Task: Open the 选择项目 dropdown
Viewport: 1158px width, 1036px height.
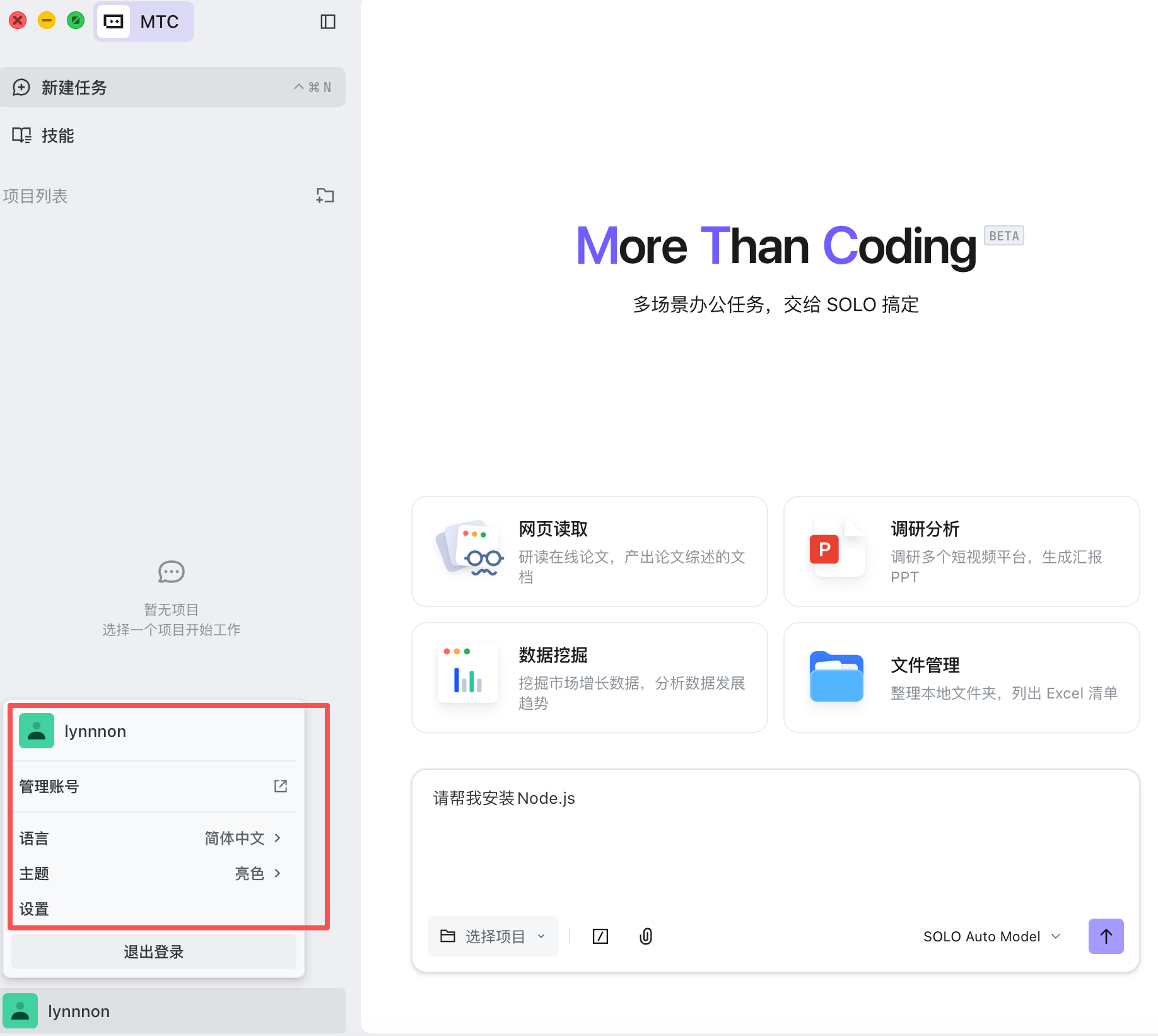Action: [x=493, y=936]
